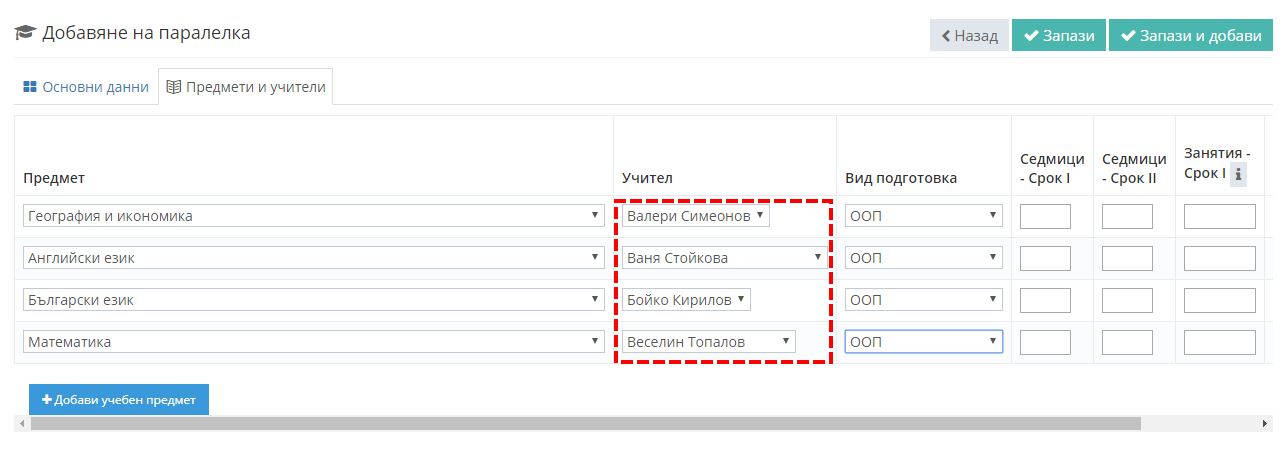Expand the ООП dropdown in the Математика row

pyautogui.click(x=923, y=342)
